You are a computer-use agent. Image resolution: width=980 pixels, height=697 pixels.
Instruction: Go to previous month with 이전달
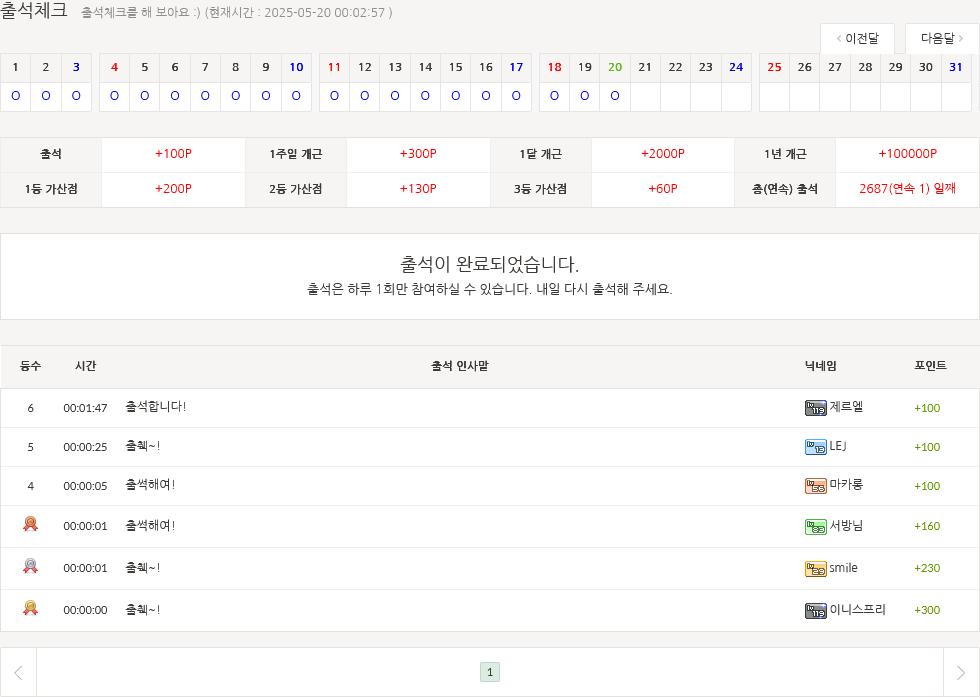[x=857, y=38]
